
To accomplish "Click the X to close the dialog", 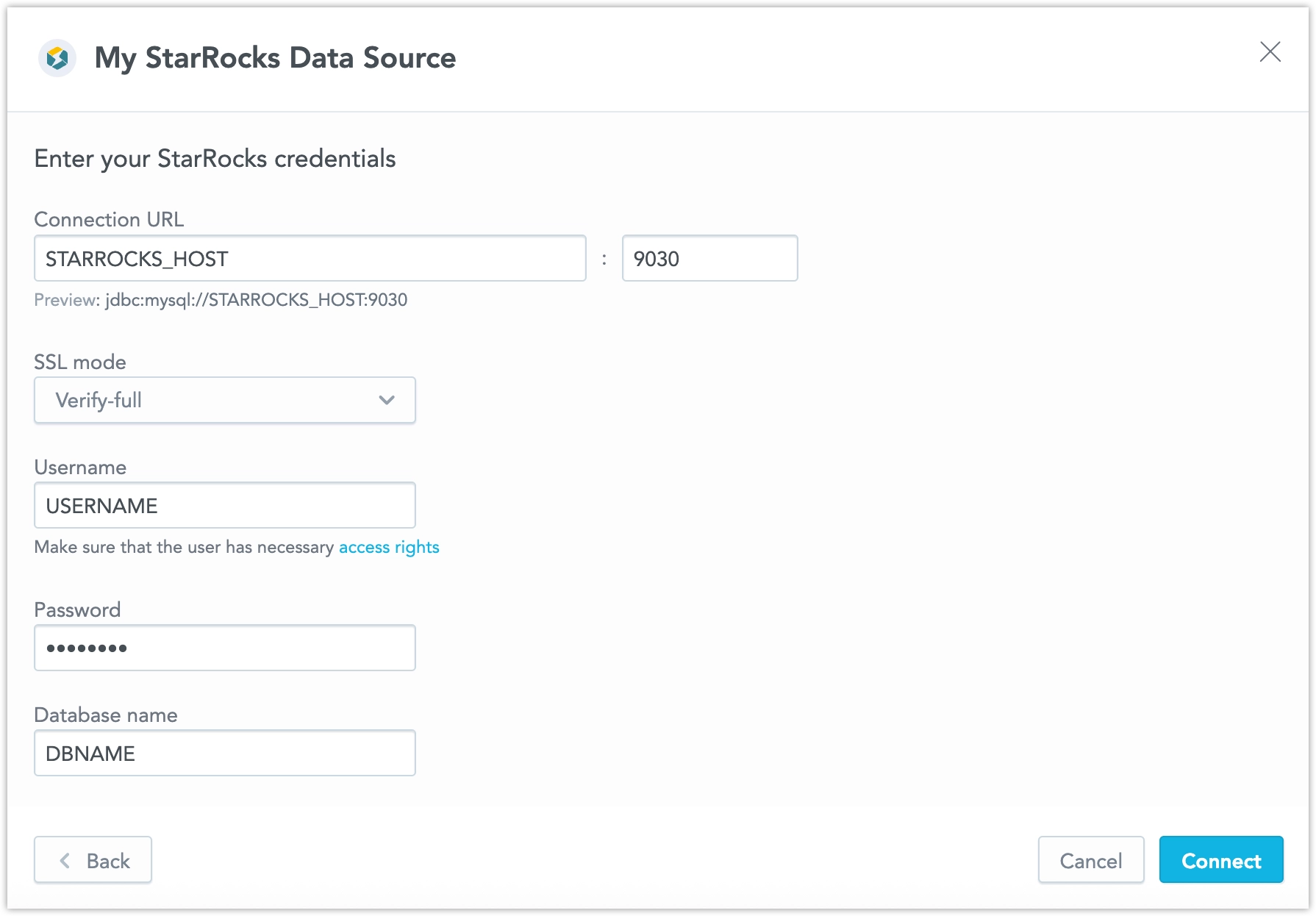I will [x=1271, y=52].
